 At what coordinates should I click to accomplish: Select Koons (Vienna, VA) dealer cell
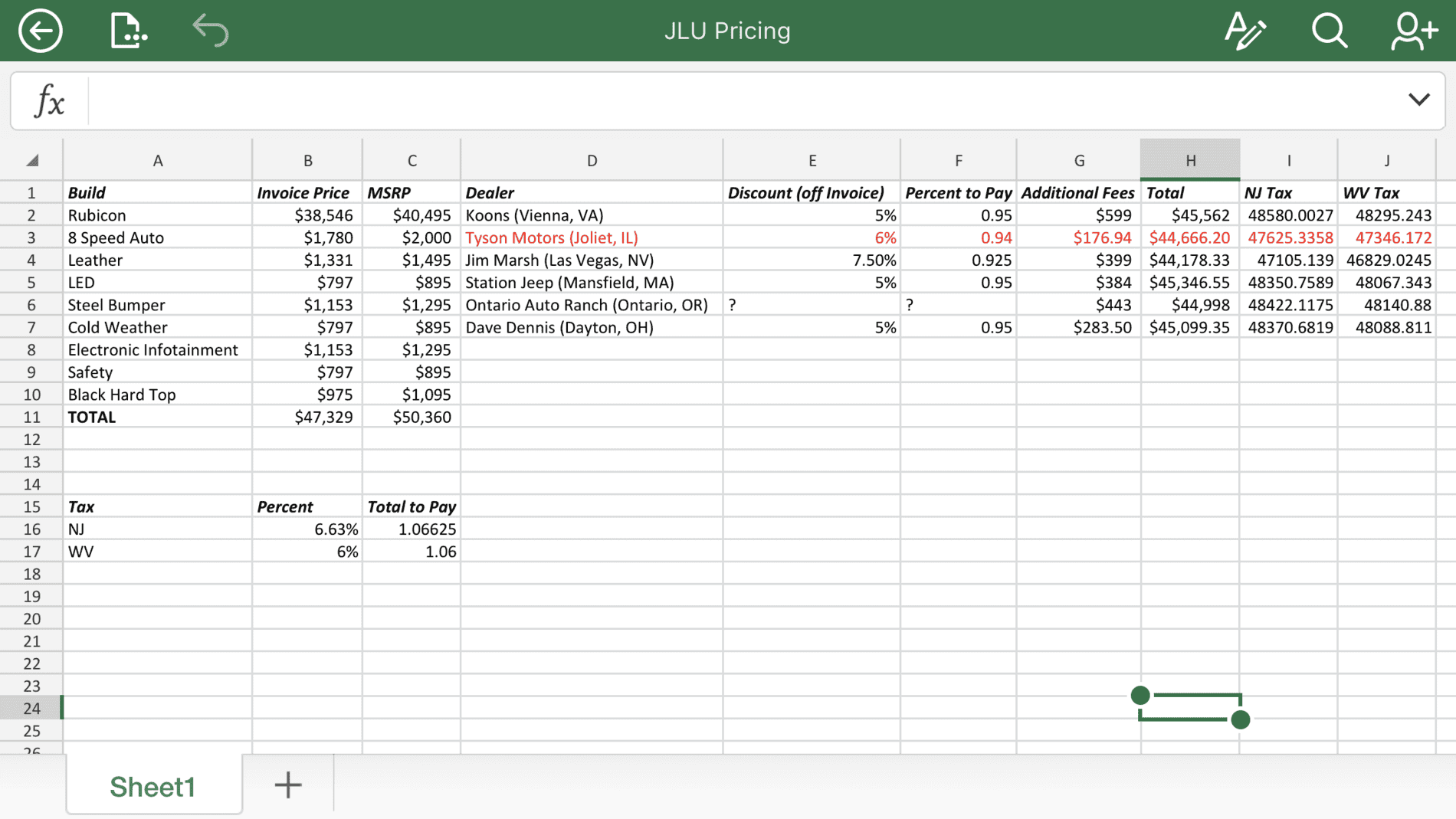click(592, 215)
